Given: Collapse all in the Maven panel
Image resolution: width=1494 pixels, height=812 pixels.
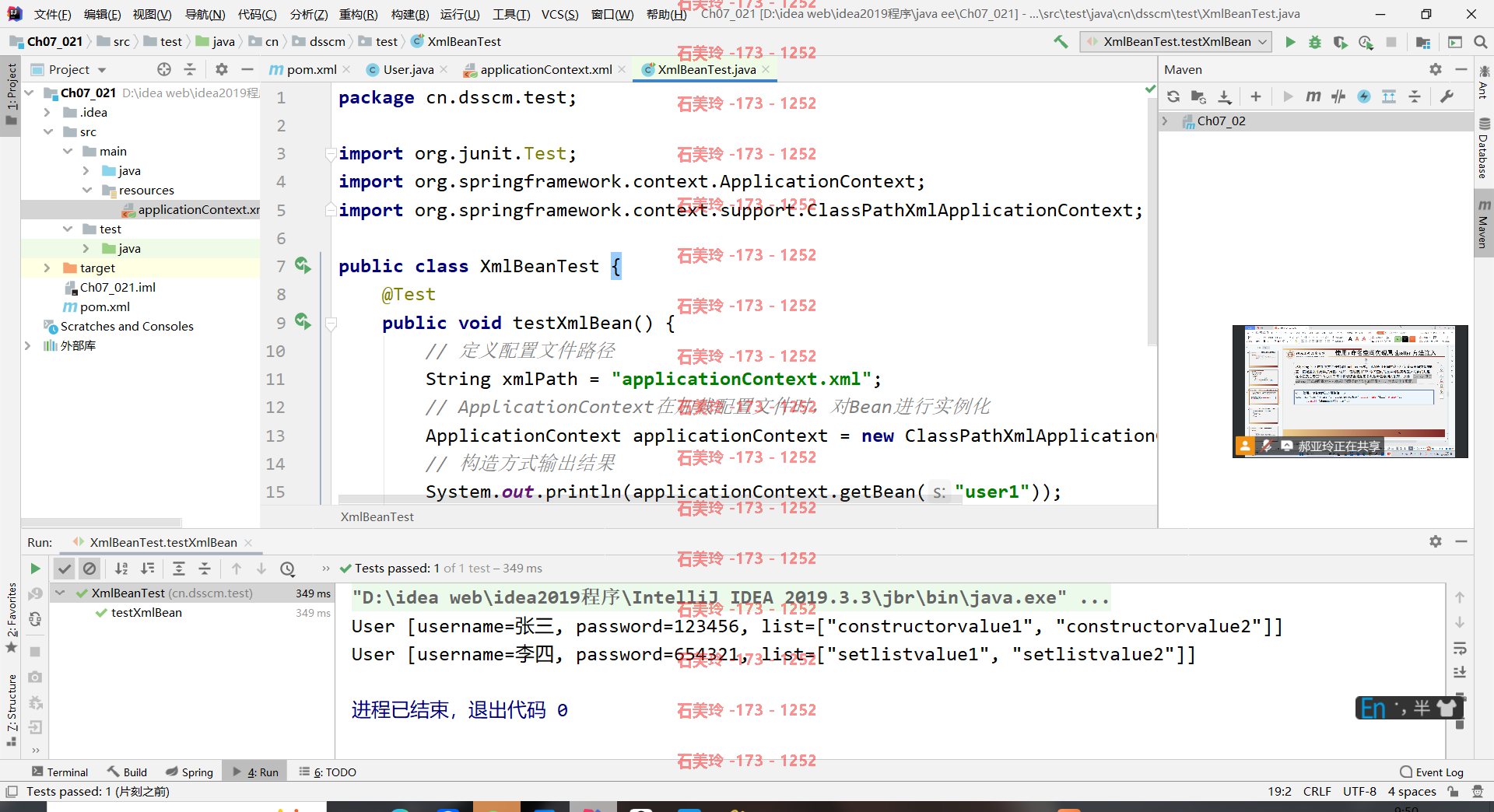Looking at the screenshot, I should tap(1415, 96).
